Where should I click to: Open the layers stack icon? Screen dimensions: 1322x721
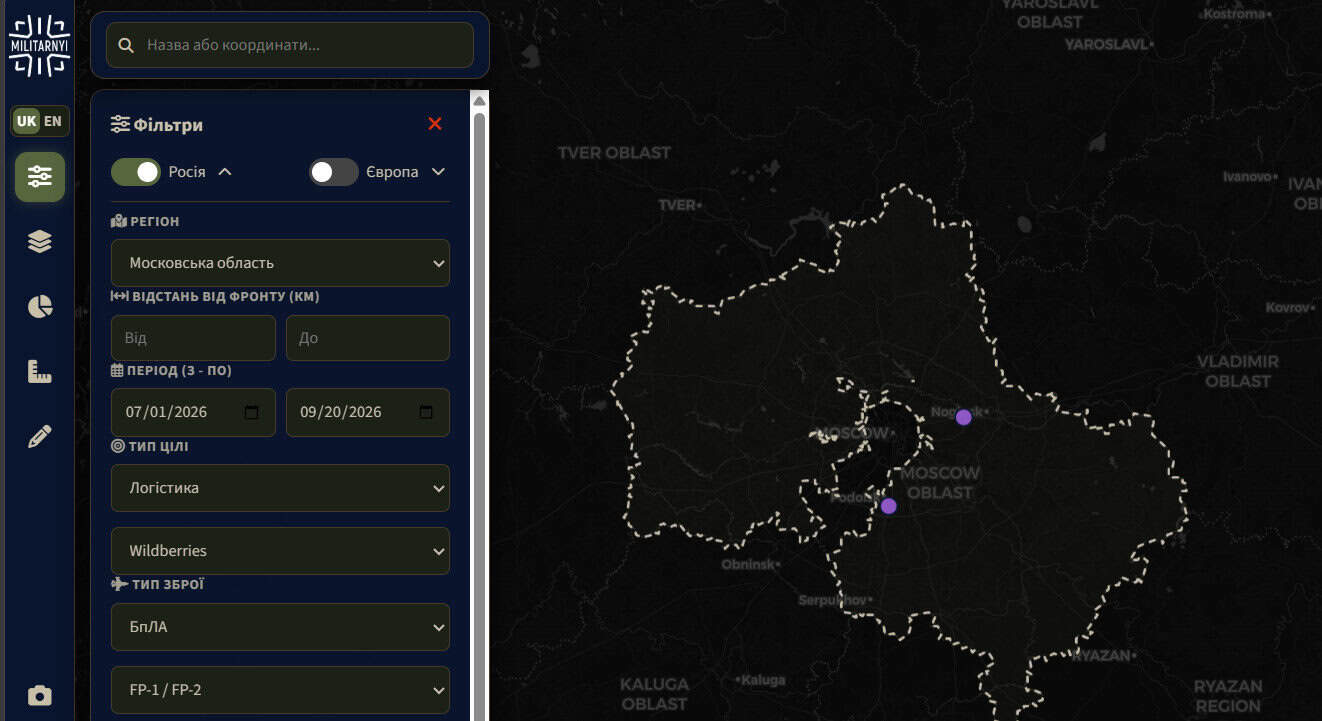coord(40,241)
